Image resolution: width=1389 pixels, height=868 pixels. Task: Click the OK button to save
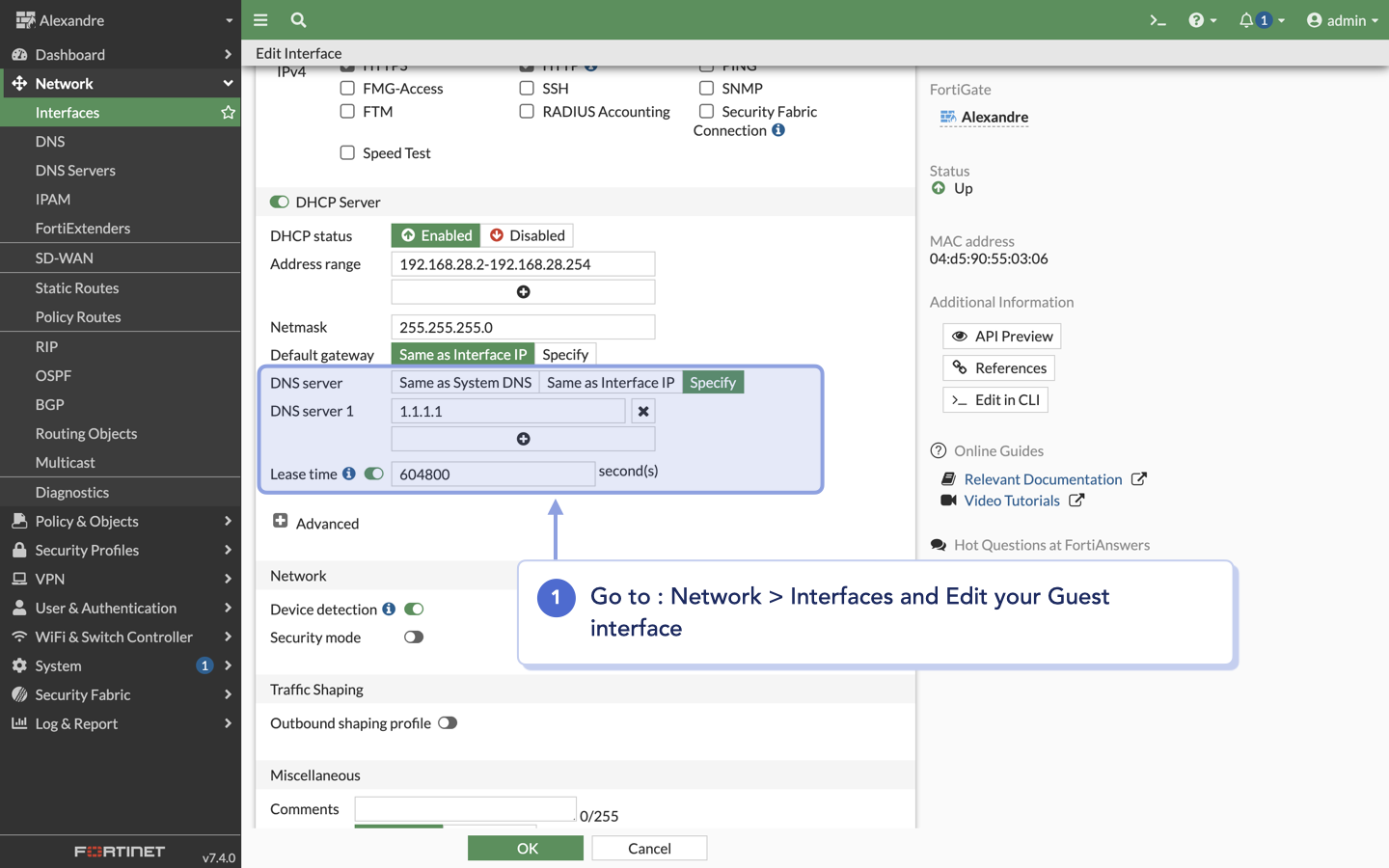point(525,848)
